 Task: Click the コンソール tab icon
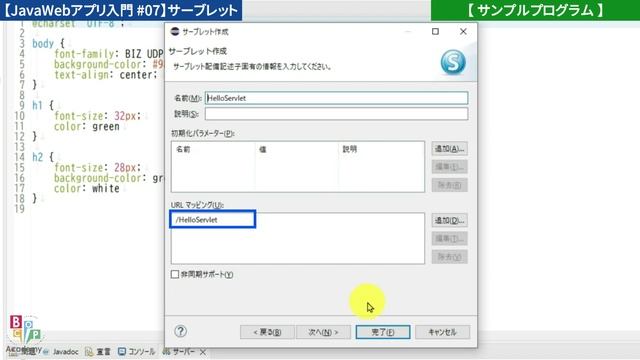(122, 351)
